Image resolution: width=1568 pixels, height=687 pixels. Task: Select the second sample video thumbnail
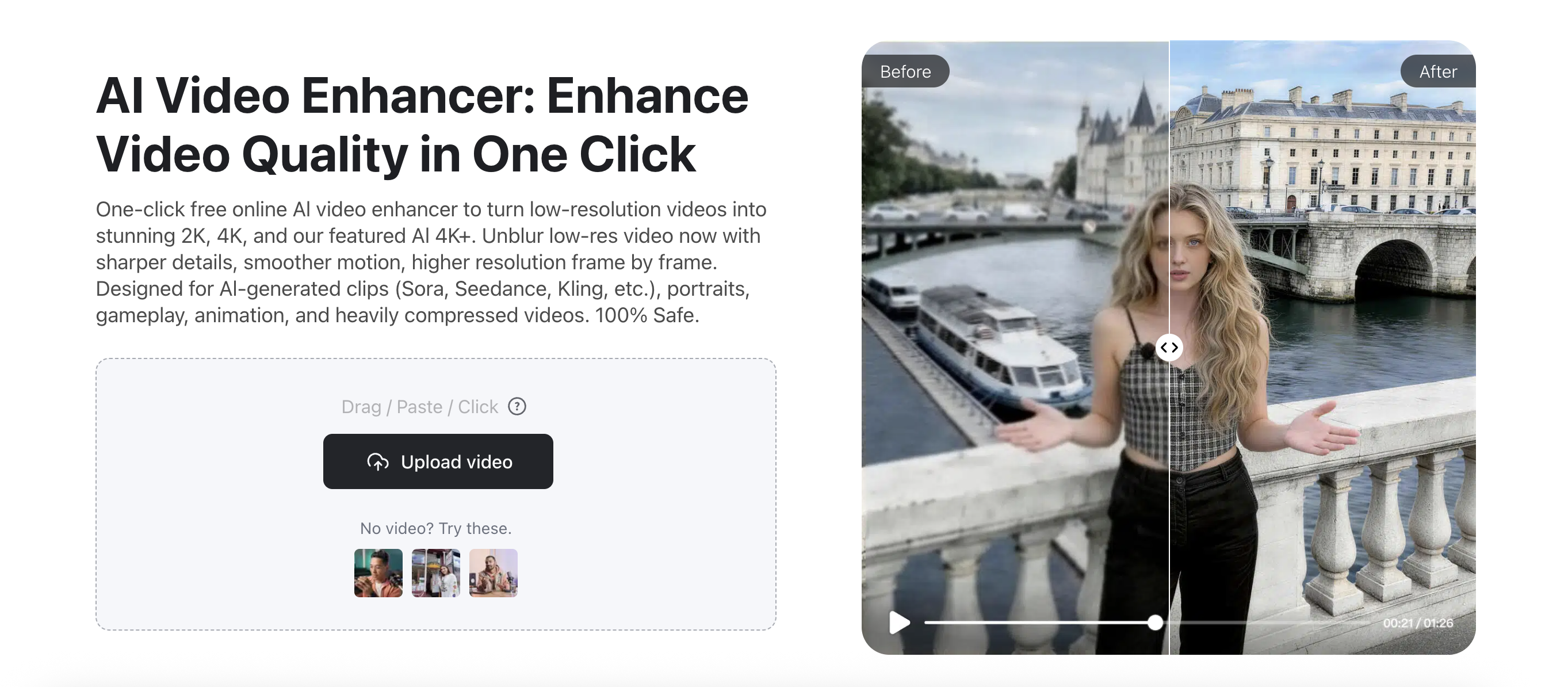(436, 573)
